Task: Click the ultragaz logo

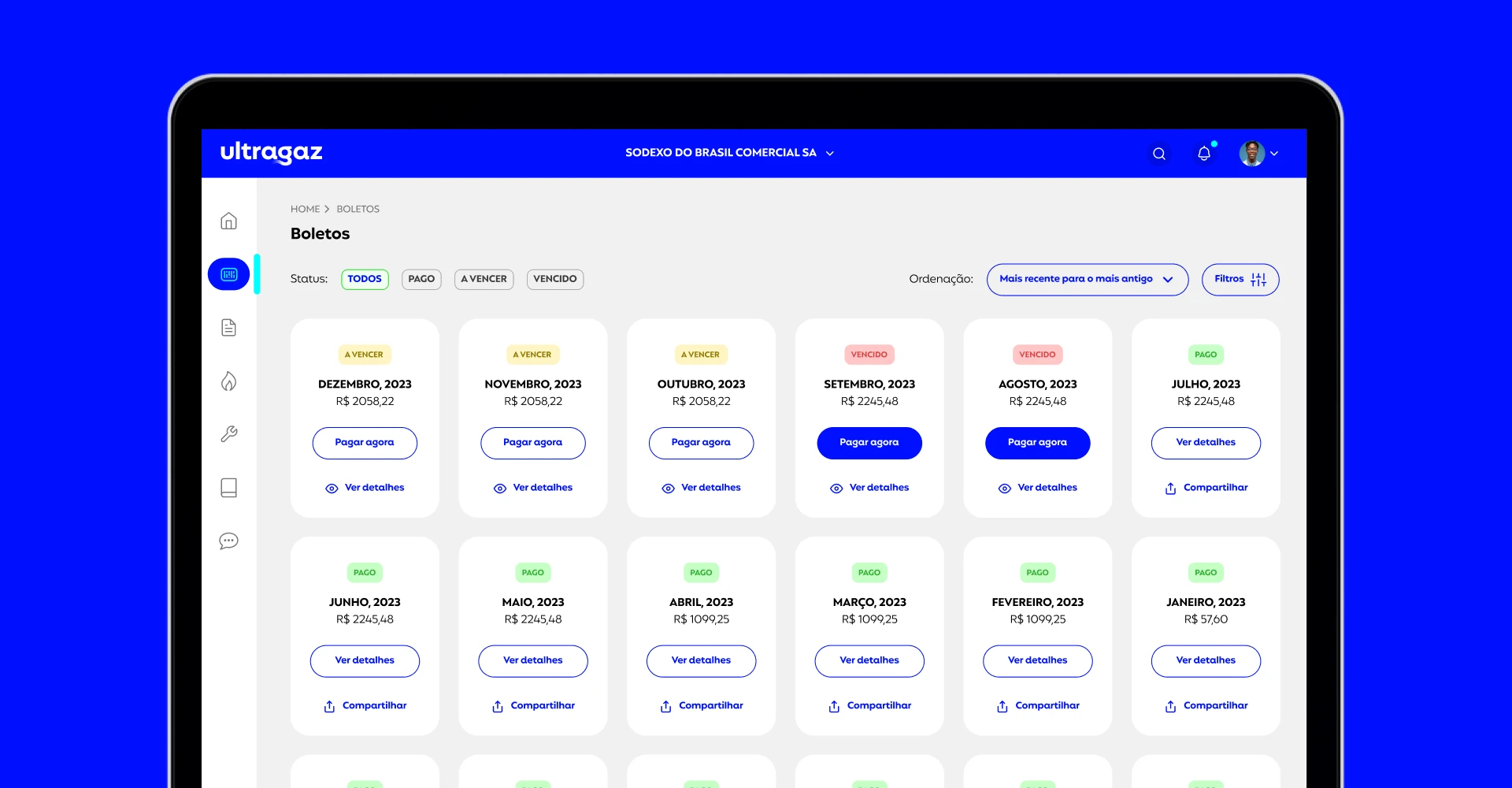Action: (x=272, y=152)
